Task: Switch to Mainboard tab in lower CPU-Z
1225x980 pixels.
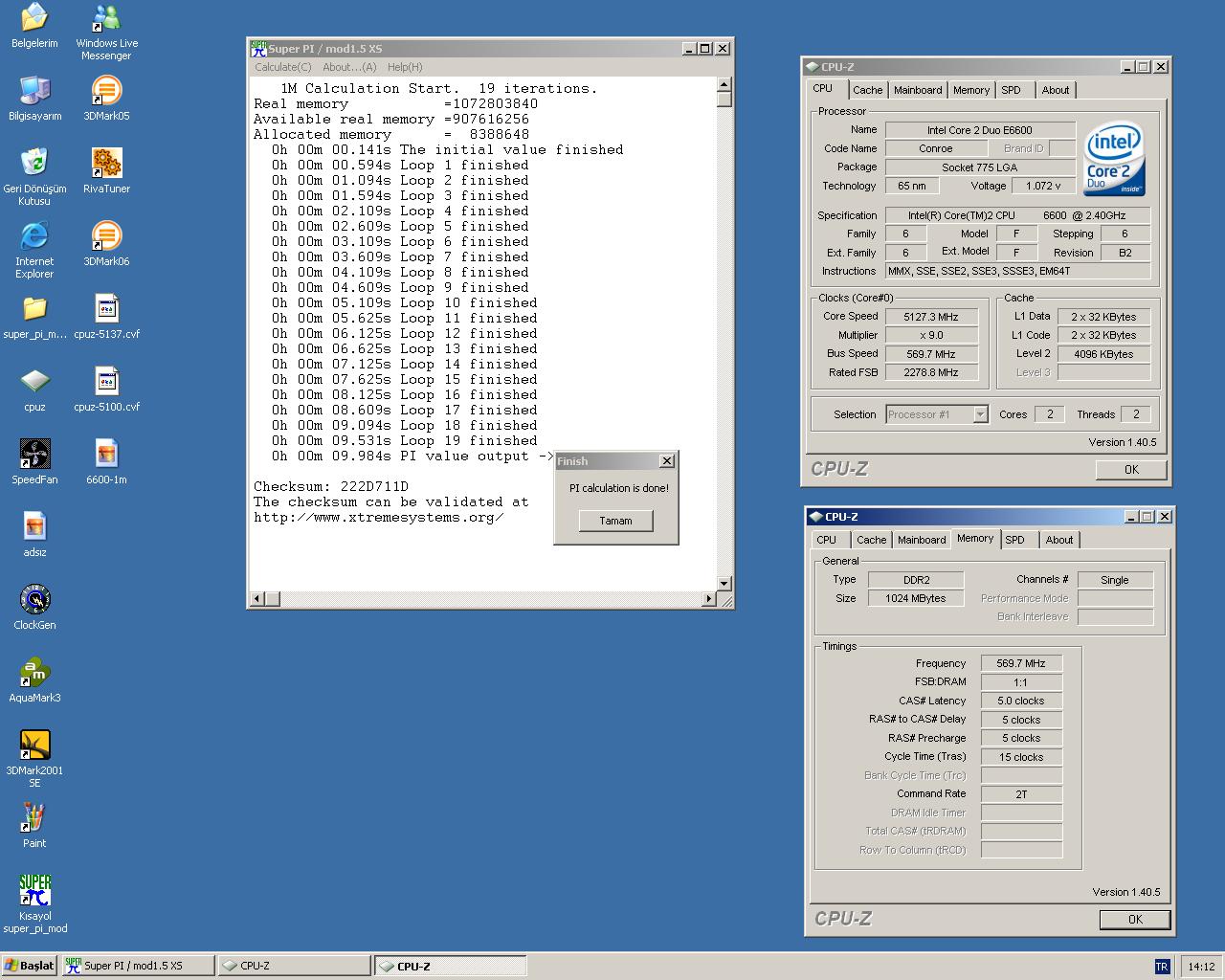Action: click(922, 540)
